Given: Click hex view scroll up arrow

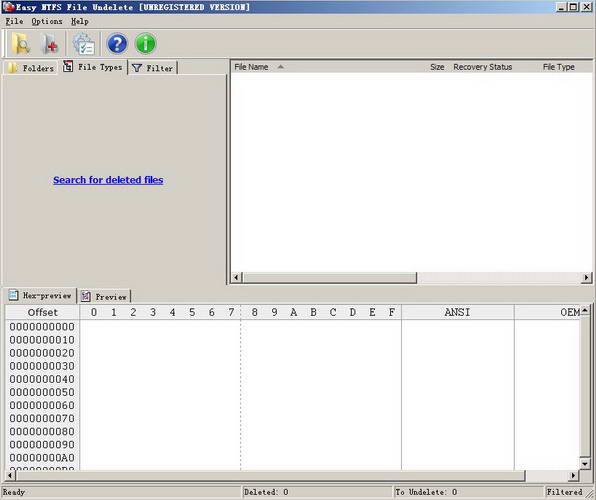Looking at the screenshot, I should 585,311.
